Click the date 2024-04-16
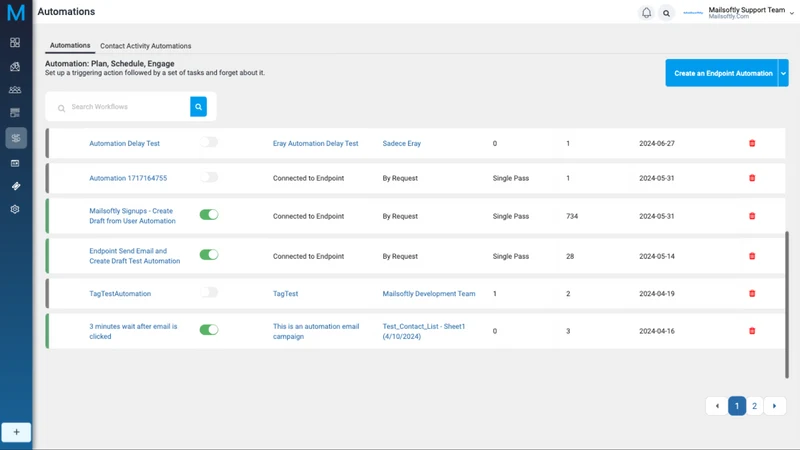This screenshot has height=450, width=800. tap(657, 331)
